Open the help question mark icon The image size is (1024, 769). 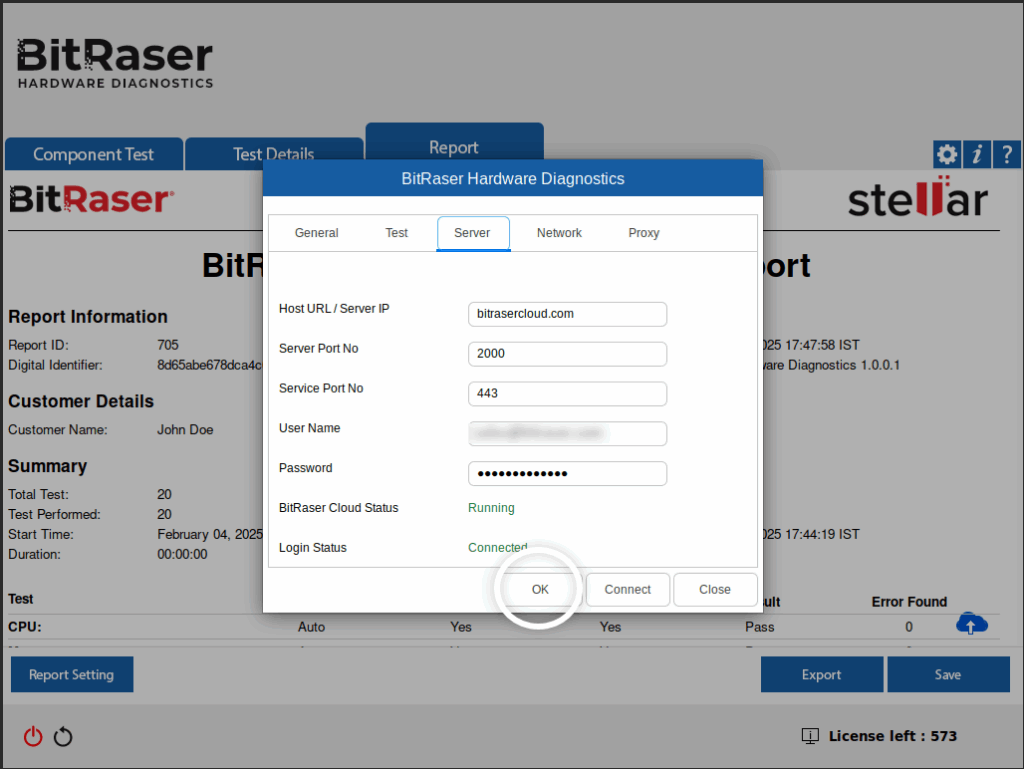point(1007,155)
